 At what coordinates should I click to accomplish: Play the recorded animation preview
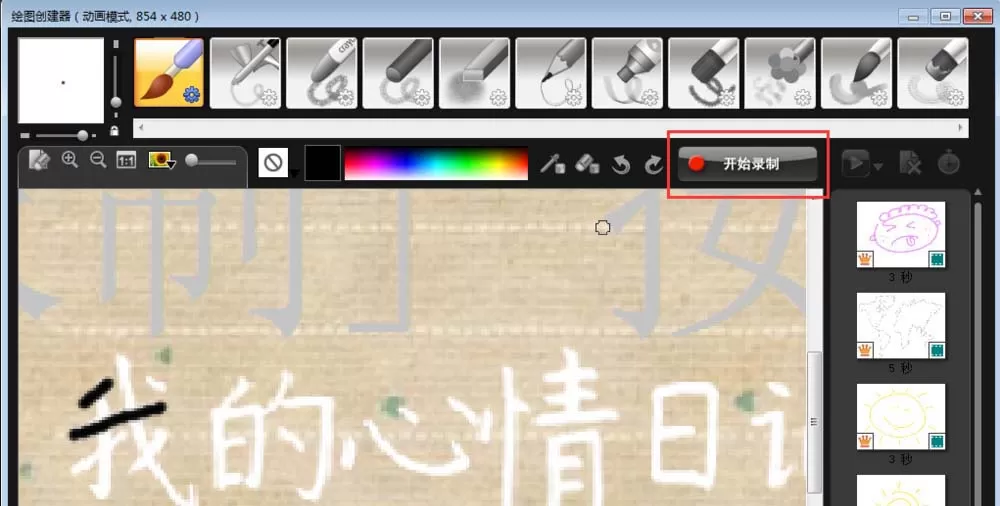[x=856, y=163]
